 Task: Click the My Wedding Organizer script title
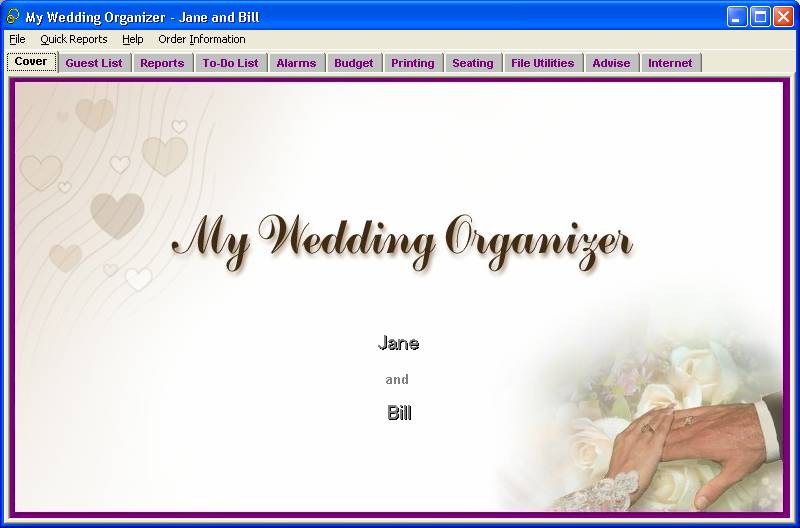coord(403,242)
